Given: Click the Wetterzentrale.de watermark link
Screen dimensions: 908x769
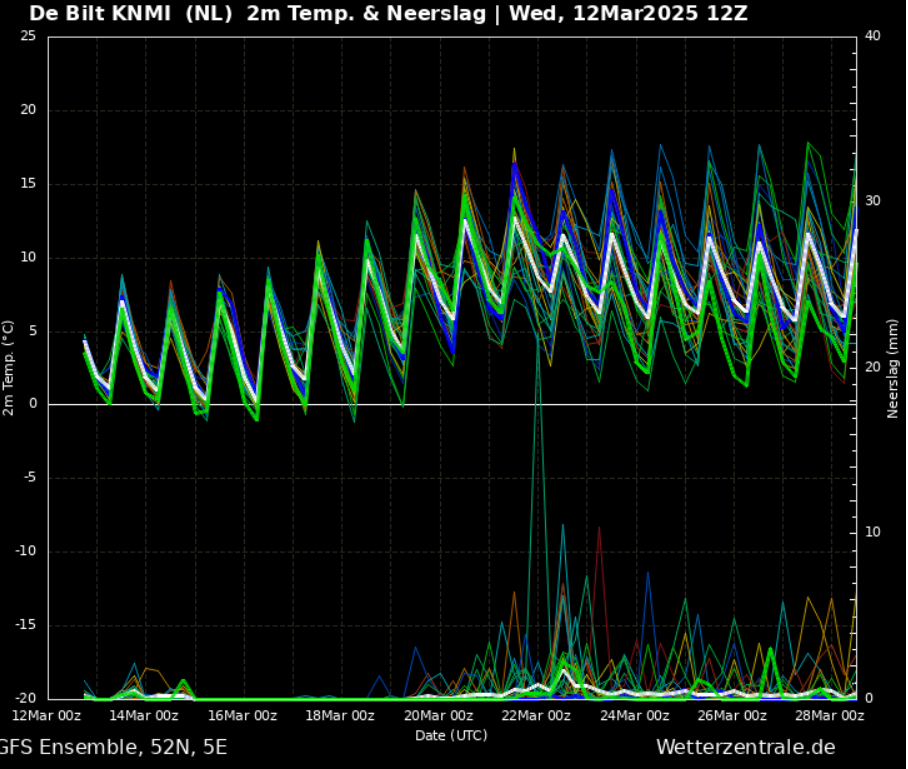Looking at the screenshot, I should 745,747.
